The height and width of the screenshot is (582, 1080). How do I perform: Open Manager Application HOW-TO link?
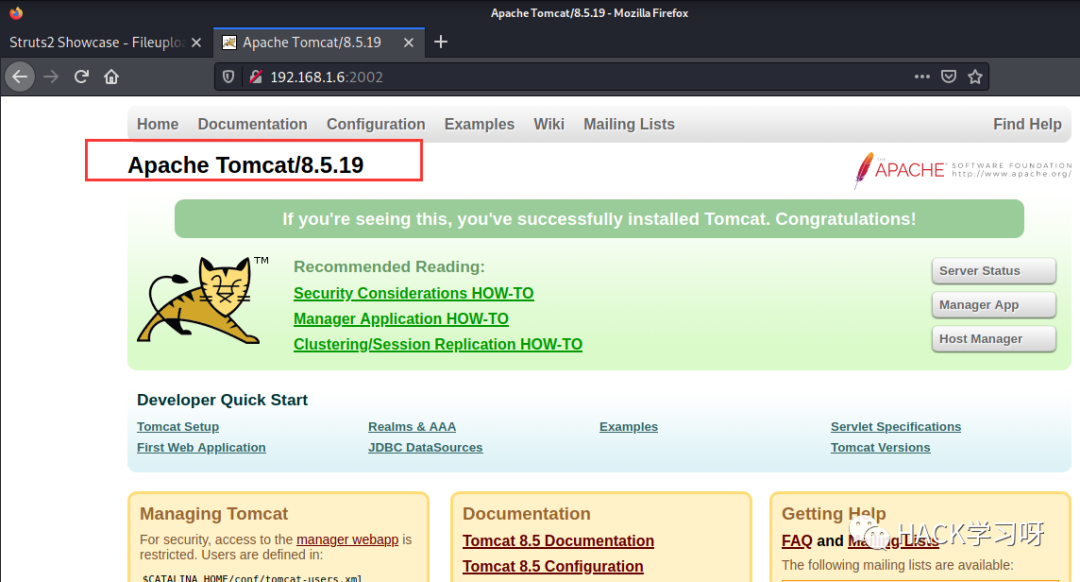(401, 319)
